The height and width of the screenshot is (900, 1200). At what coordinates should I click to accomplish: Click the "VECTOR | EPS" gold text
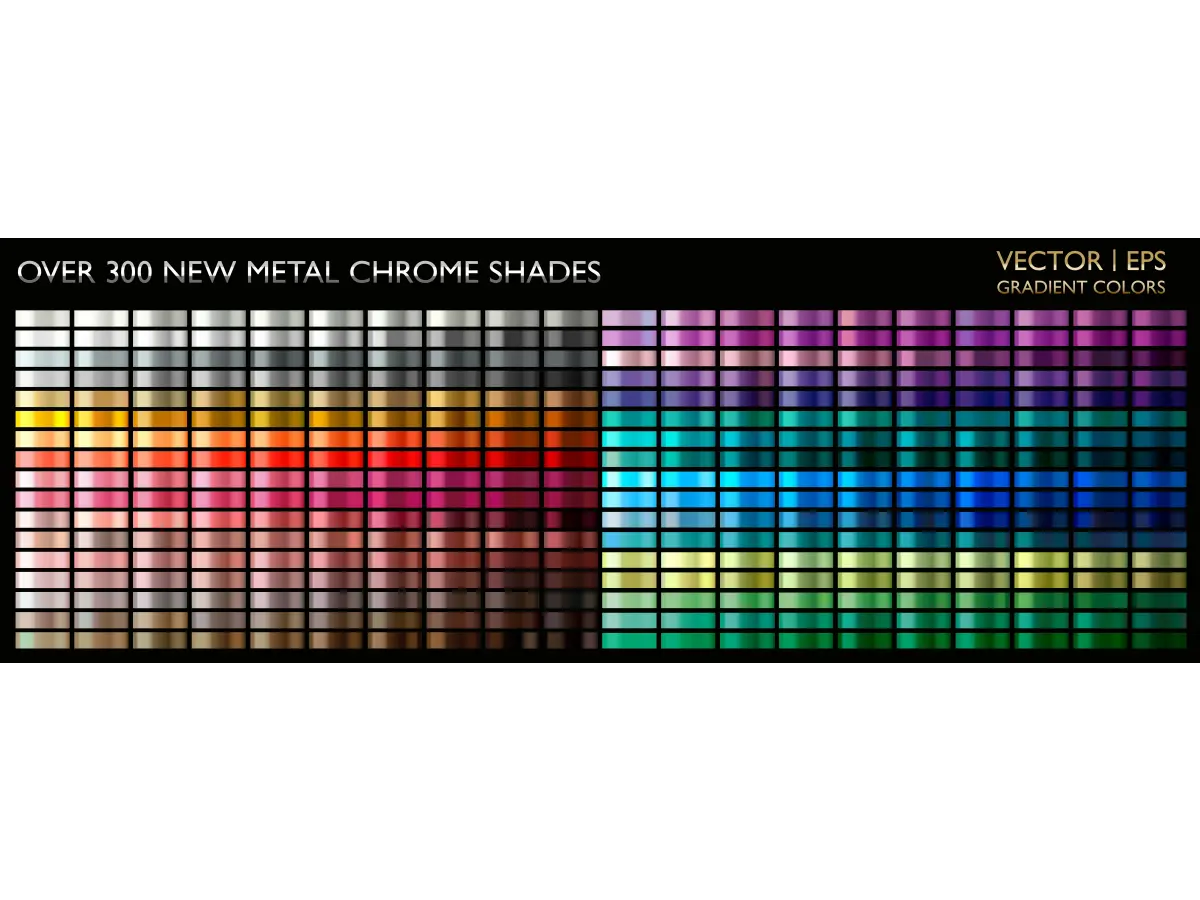pos(1081,262)
